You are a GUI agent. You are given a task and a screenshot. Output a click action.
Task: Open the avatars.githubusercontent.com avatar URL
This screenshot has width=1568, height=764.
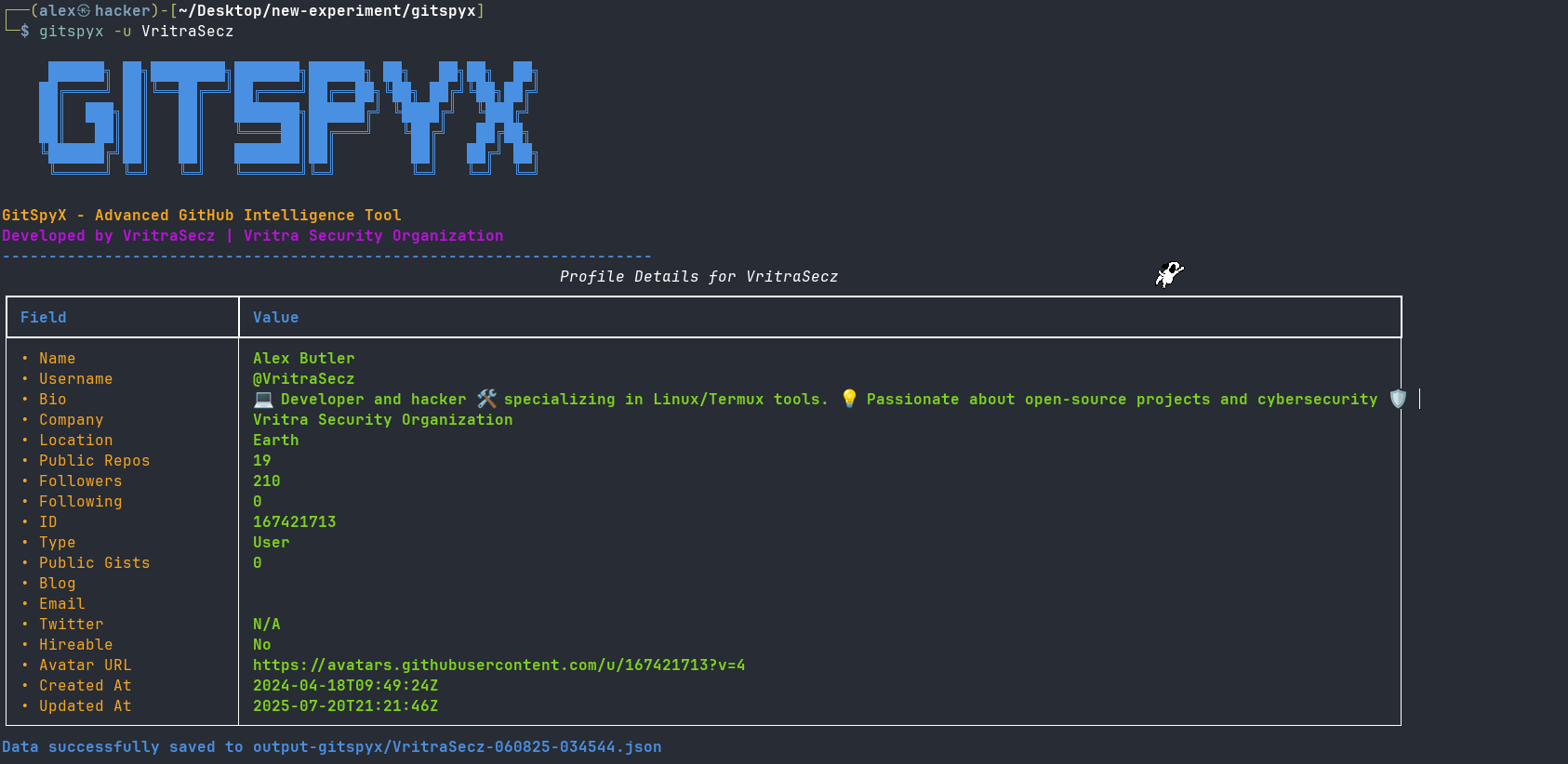498,665
